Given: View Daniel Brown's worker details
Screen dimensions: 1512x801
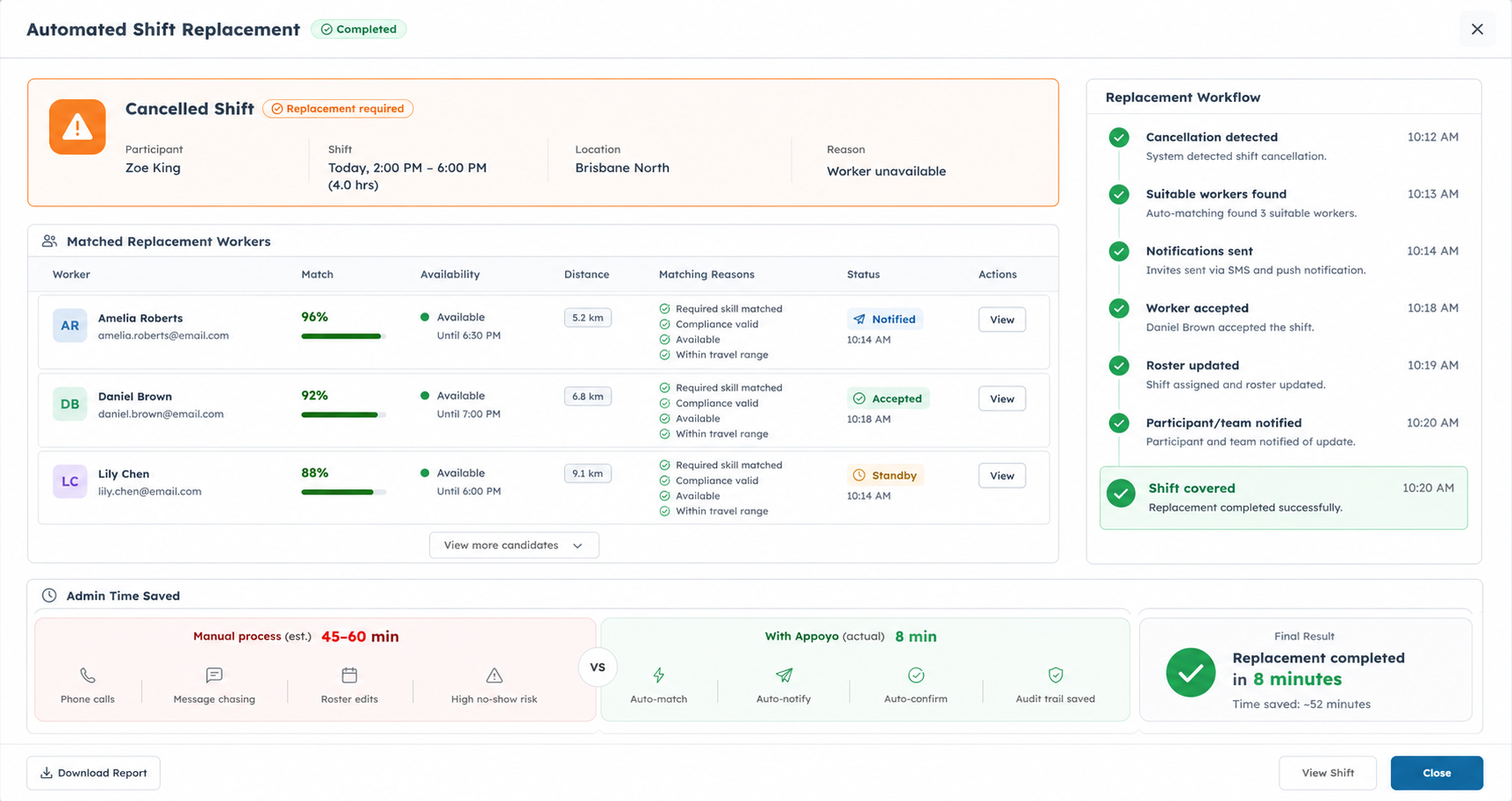Looking at the screenshot, I should (1002, 398).
